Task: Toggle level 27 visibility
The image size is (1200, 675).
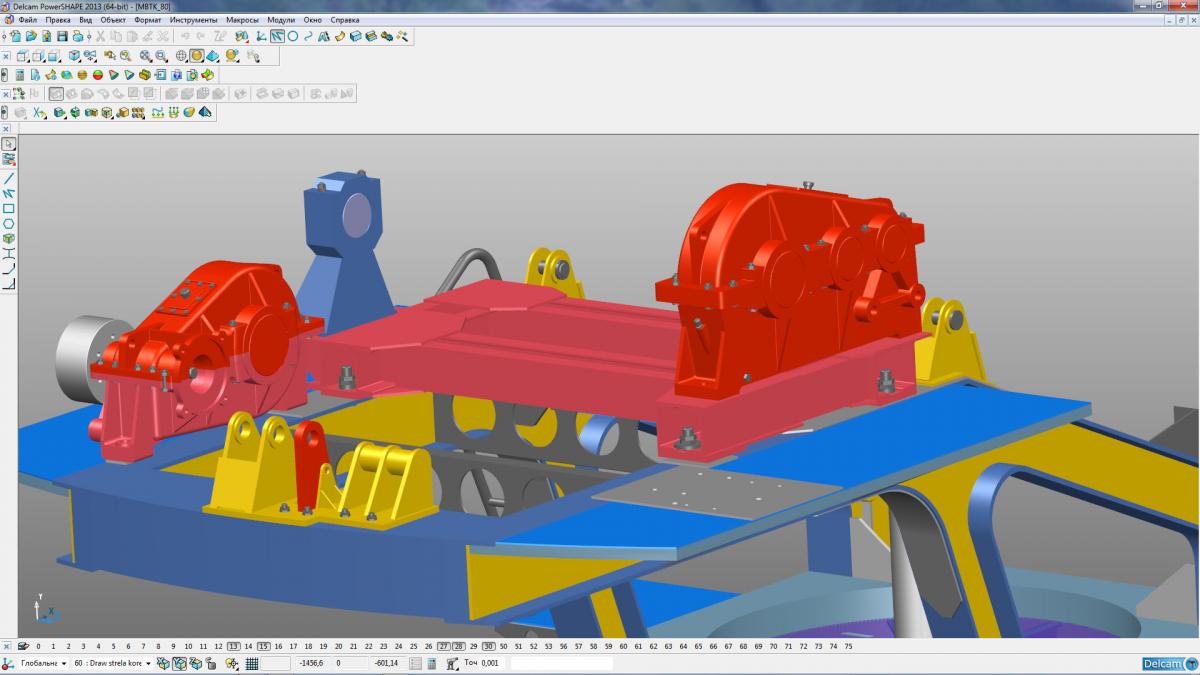Action: (443, 646)
